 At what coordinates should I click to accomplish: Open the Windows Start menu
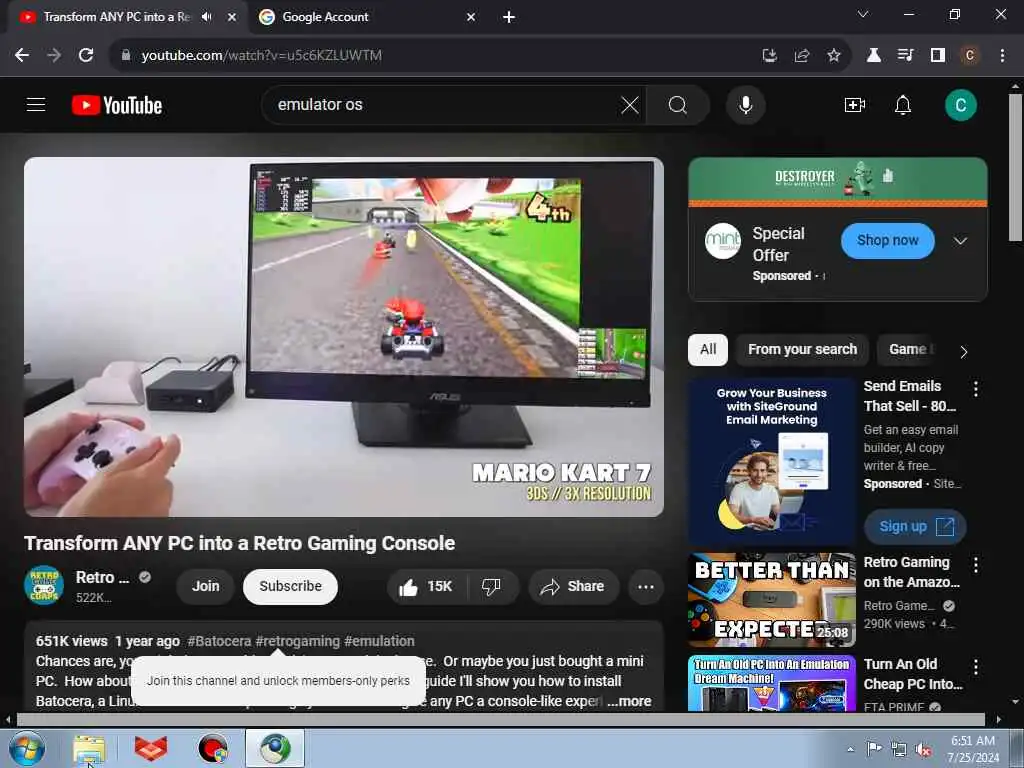(x=26, y=749)
